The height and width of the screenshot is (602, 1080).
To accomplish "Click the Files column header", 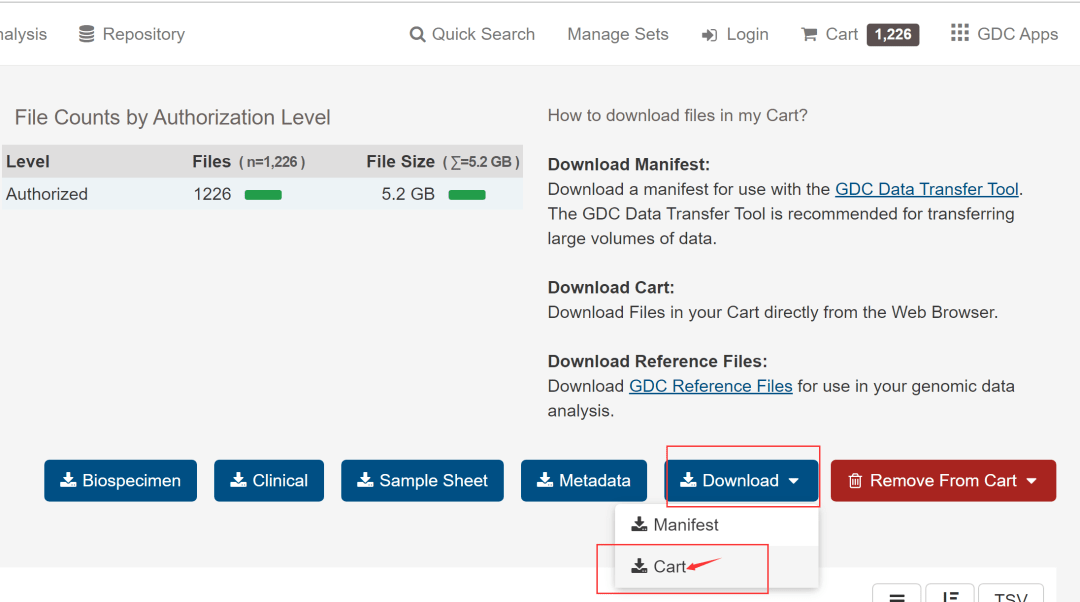I will pyautogui.click(x=248, y=162).
